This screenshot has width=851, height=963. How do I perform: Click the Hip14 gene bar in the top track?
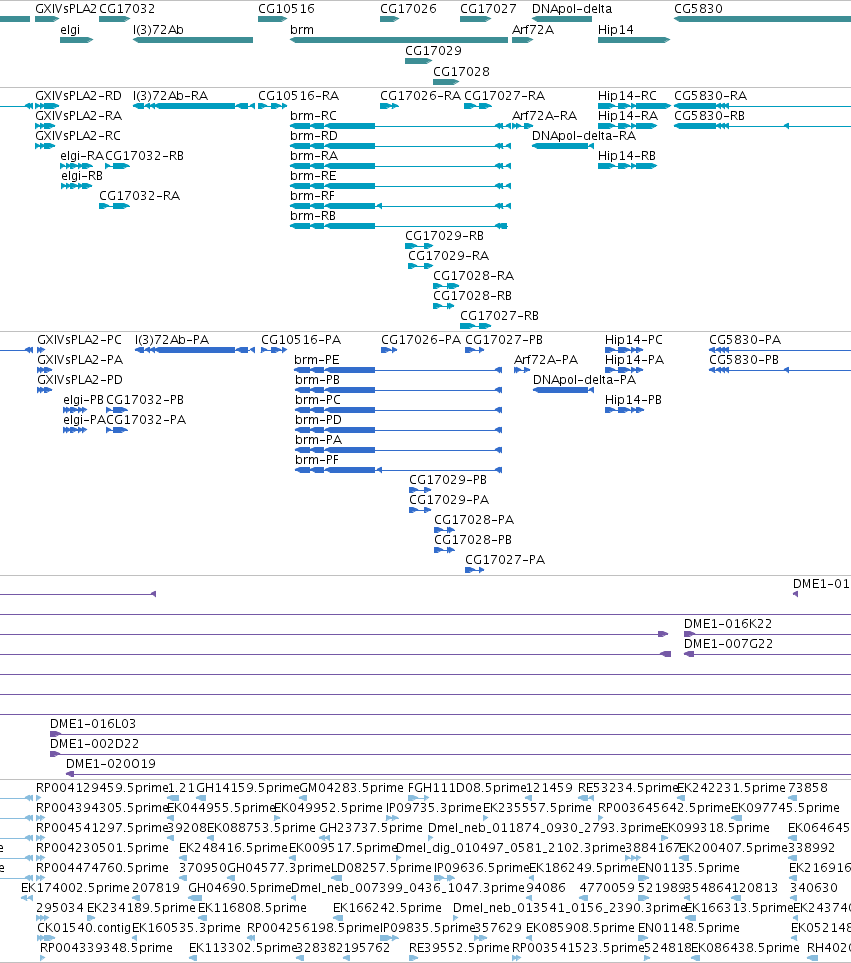tap(634, 40)
